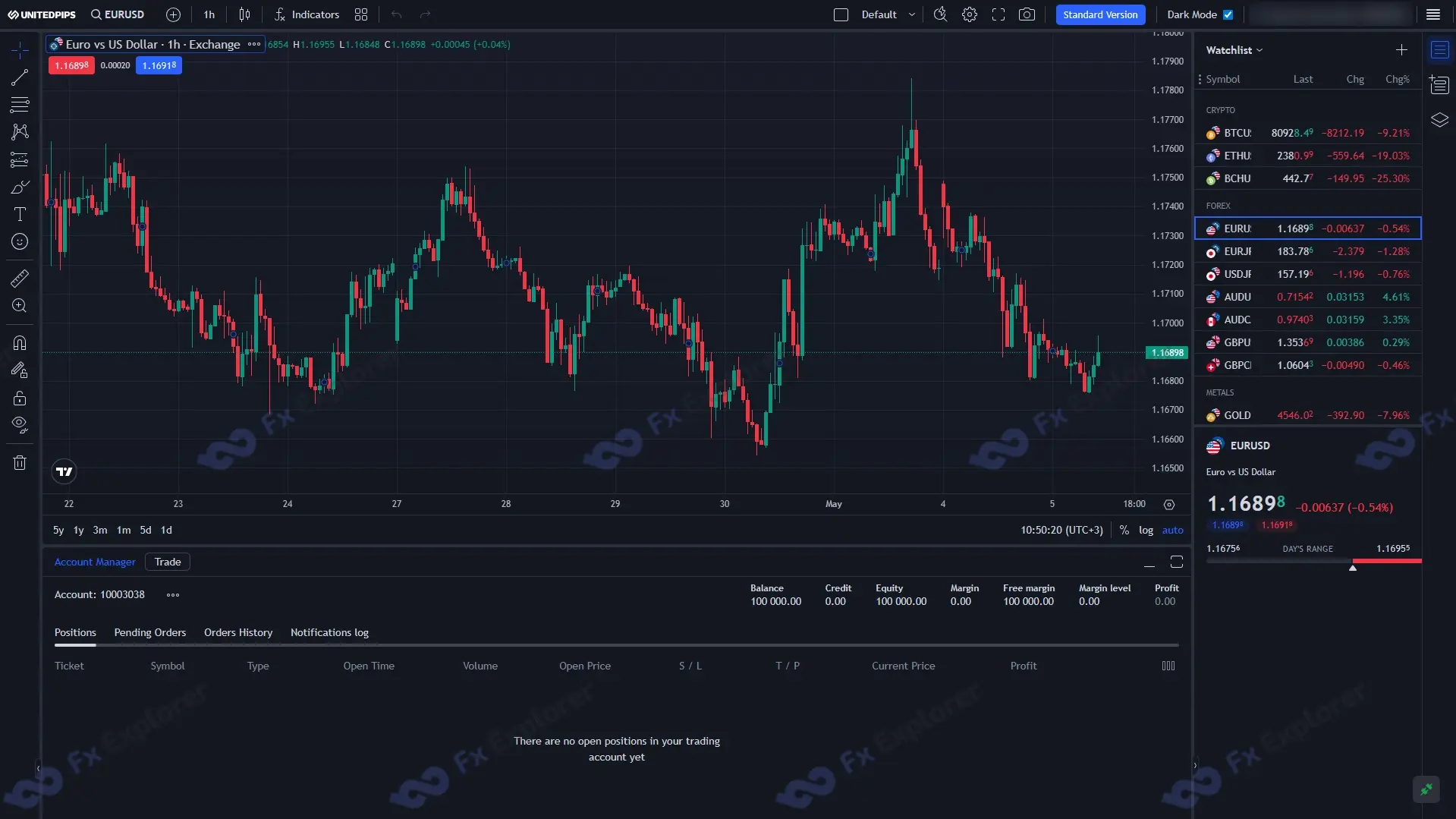The image size is (1456, 819).
Task: Open the EURUSD symbol search
Action: click(x=118, y=14)
